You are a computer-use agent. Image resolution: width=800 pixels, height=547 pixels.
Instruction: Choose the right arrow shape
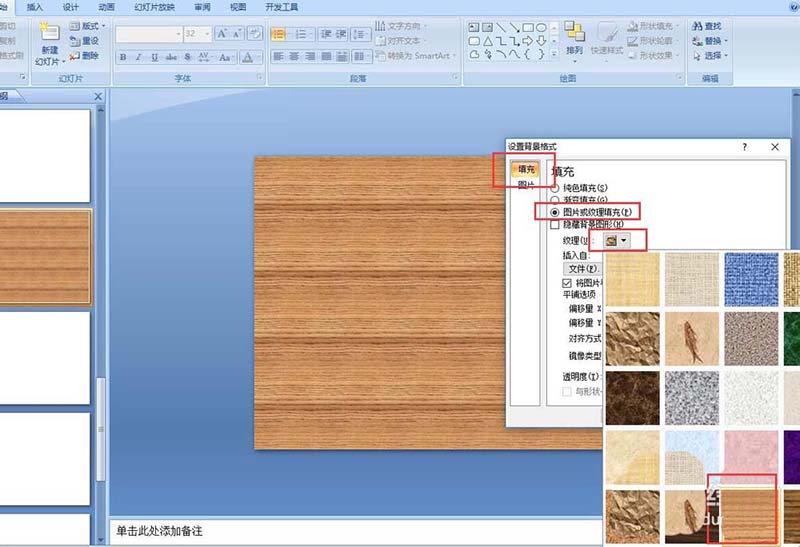tap(528, 41)
